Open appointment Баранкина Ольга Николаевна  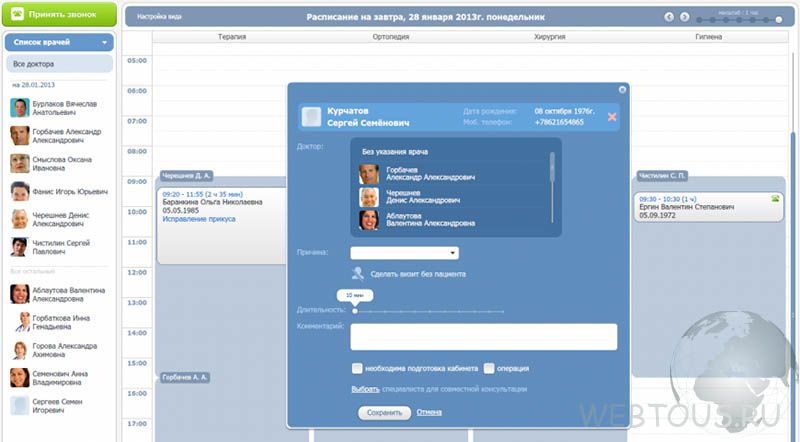[x=222, y=226]
